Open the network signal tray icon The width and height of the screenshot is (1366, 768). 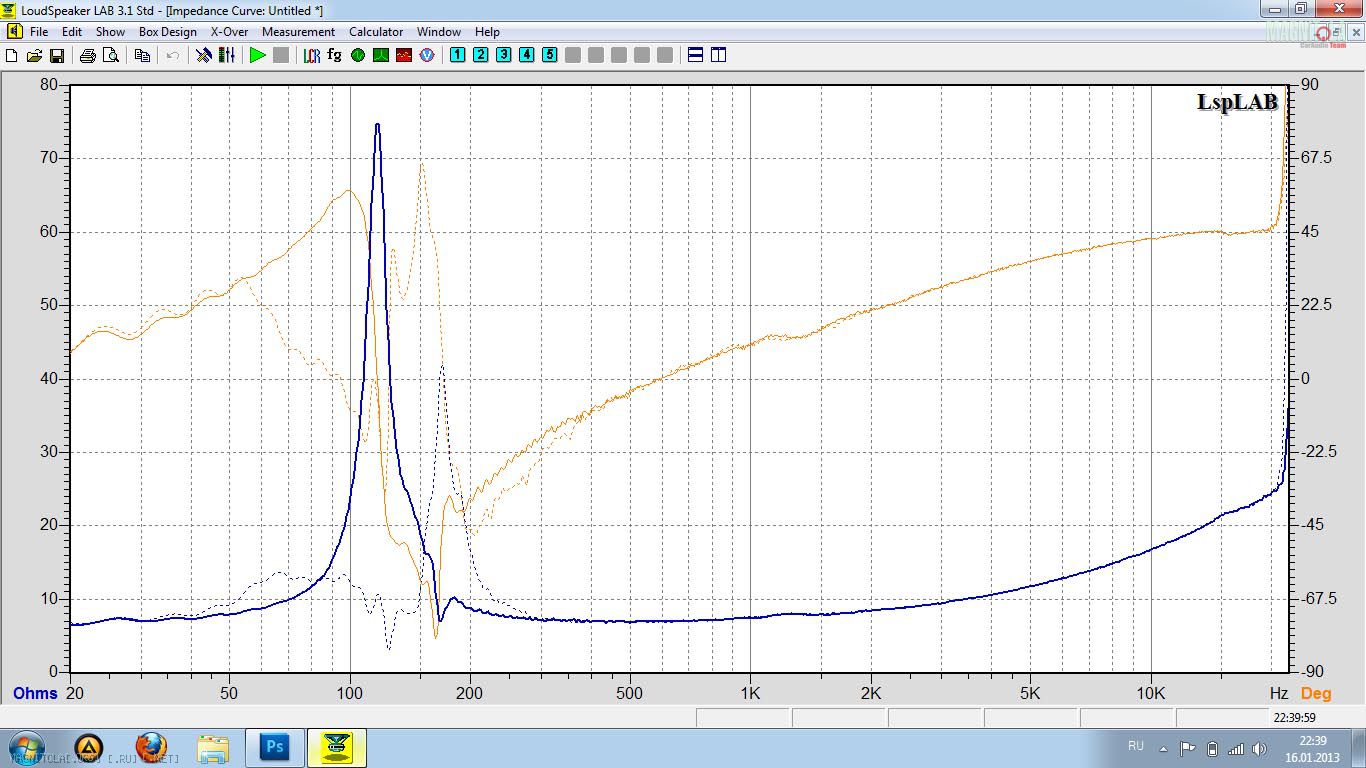[x=1235, y=748]
